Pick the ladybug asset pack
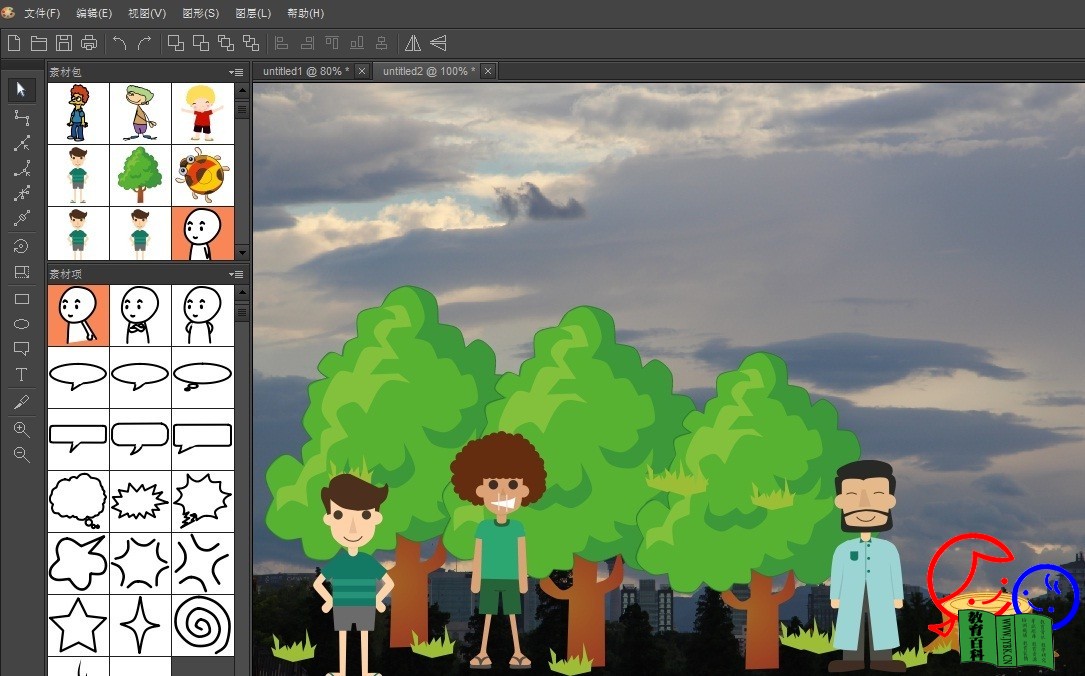The width and height of the screenshot is (1085, 676). [x=203, y=175]
